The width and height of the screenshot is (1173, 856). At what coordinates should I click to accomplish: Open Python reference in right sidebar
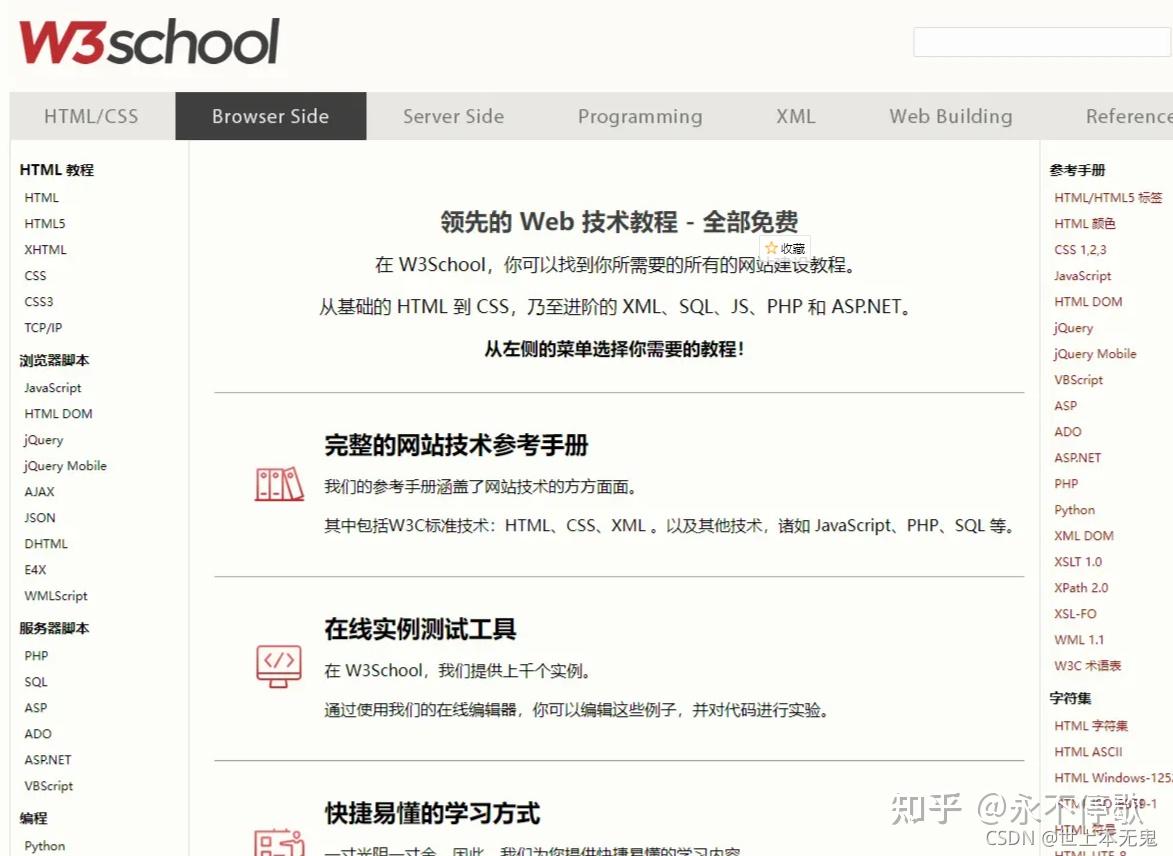click(1075, 510)
